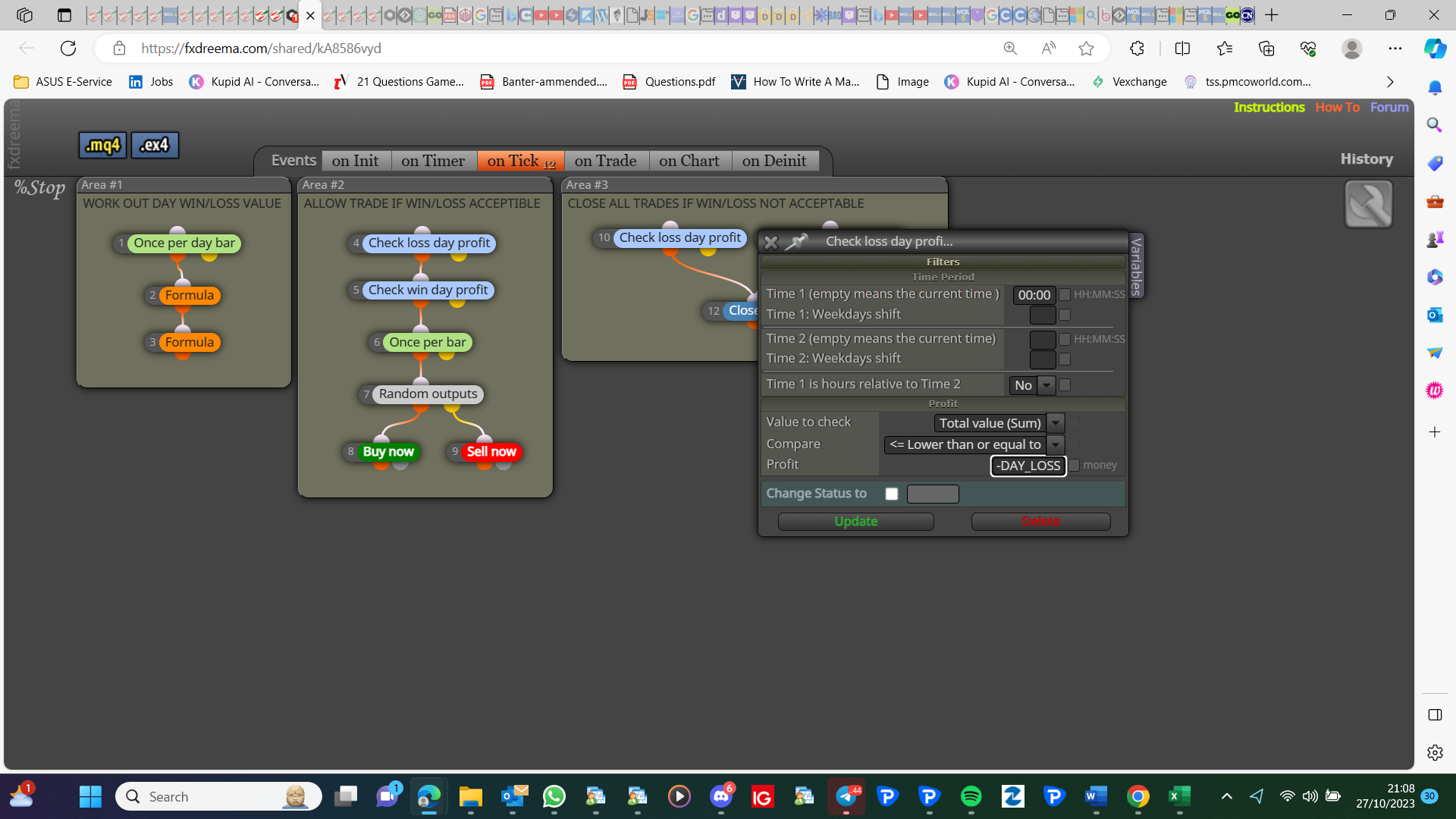Open the Forum link
Screen dimensions: 1456x819
pyautogui.click(x=1389, y=107)
